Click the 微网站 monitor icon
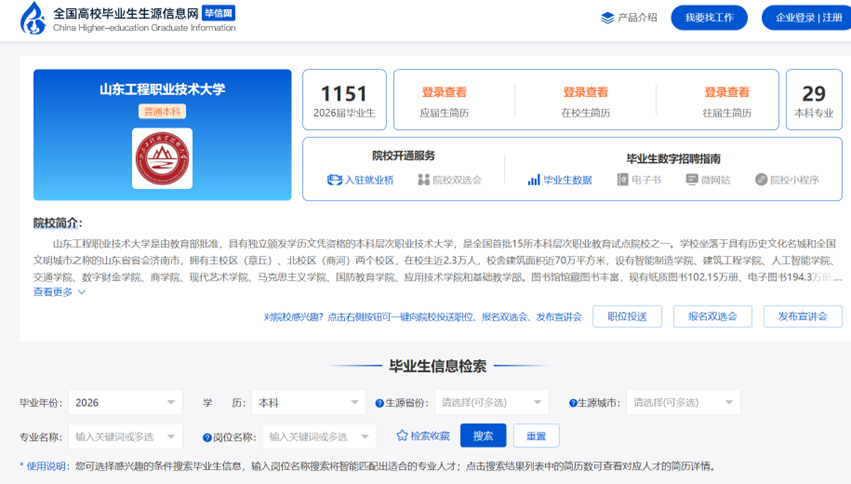Image resolution: width=851 pixels, height=484 pixels. click(x=691, y=180)
